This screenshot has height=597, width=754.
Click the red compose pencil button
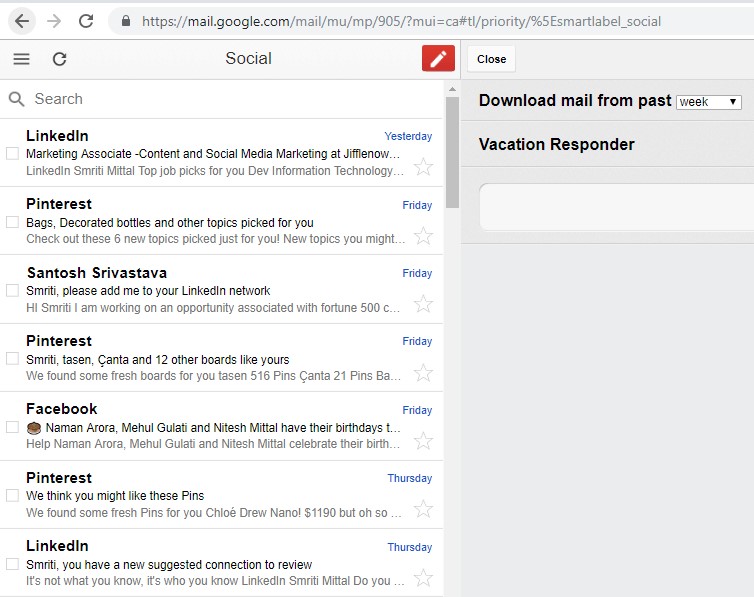[x=438, y=59]
